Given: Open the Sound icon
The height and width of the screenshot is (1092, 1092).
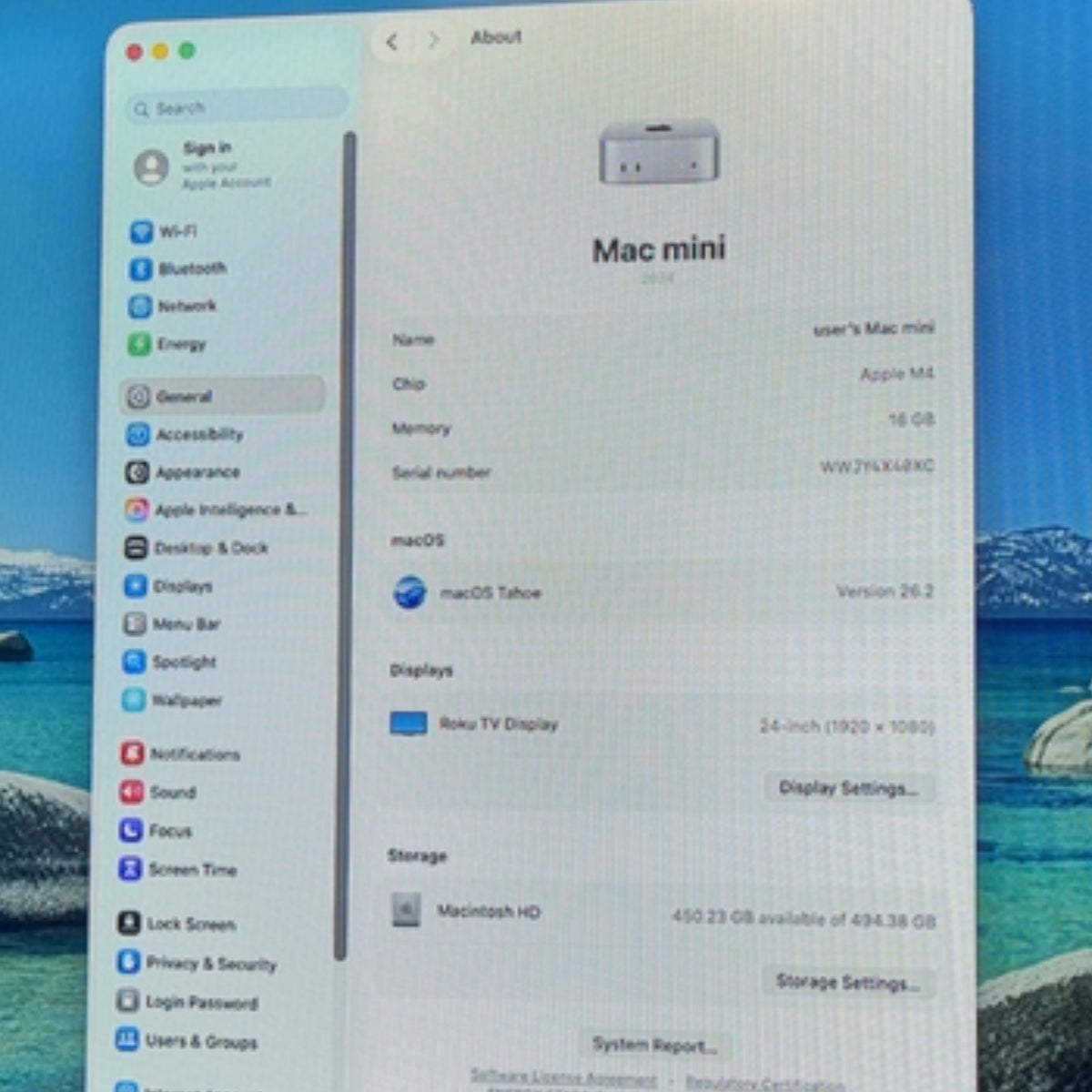Looking at the screenshot, I should 131,792.
